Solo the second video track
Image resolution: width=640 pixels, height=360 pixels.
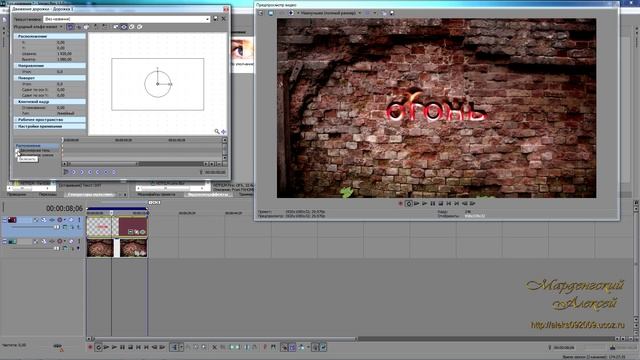pyautogui.click(x=79, y=241)
